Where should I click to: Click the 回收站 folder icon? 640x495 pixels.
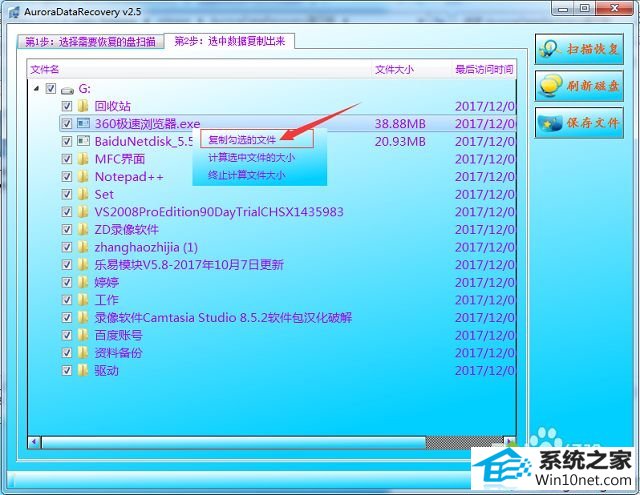(83, 106)
